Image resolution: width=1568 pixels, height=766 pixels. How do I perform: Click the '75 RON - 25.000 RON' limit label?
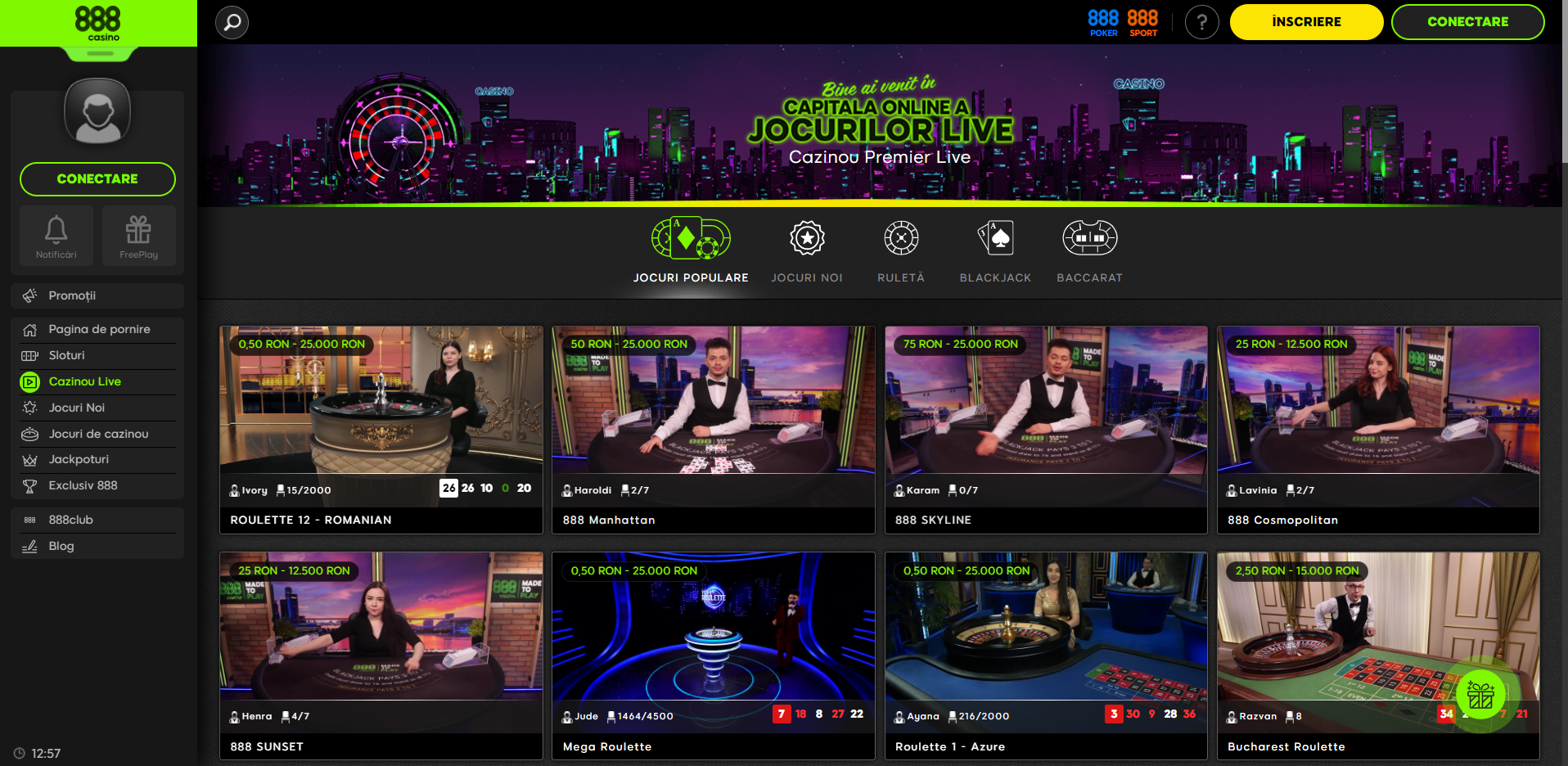[961, 345]
